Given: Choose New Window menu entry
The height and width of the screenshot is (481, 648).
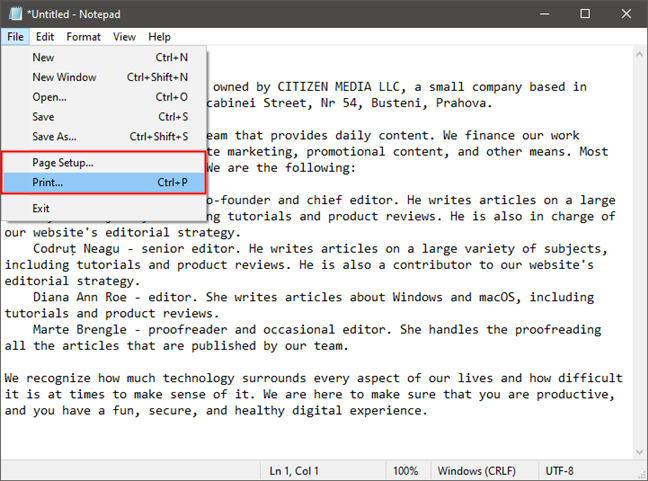Looking at the screenshot, I should point(104,77).
